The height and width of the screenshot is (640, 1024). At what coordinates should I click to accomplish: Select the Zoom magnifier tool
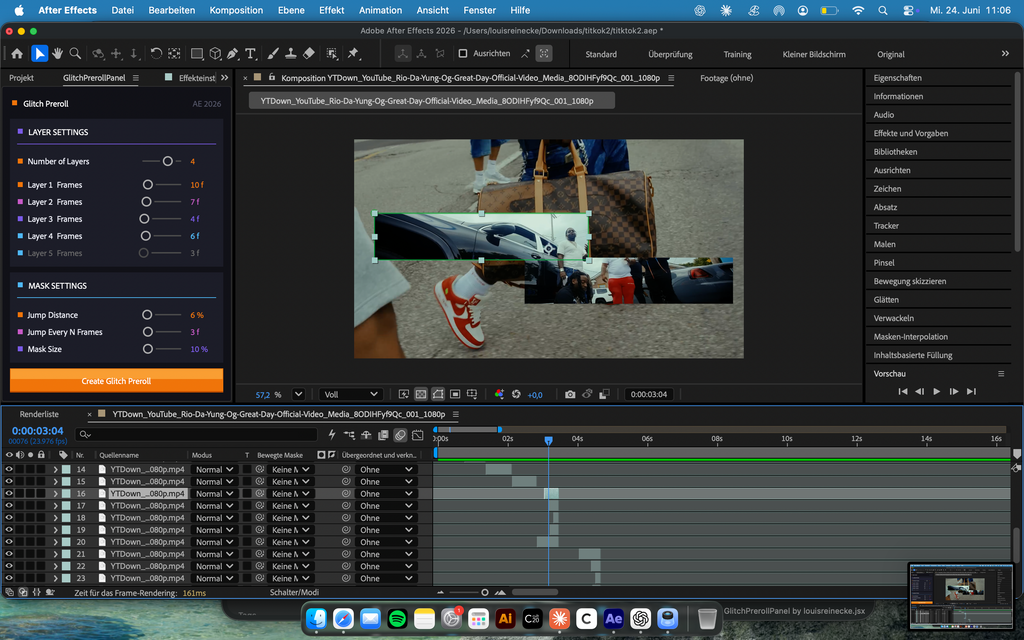click(x=75, y=54)
